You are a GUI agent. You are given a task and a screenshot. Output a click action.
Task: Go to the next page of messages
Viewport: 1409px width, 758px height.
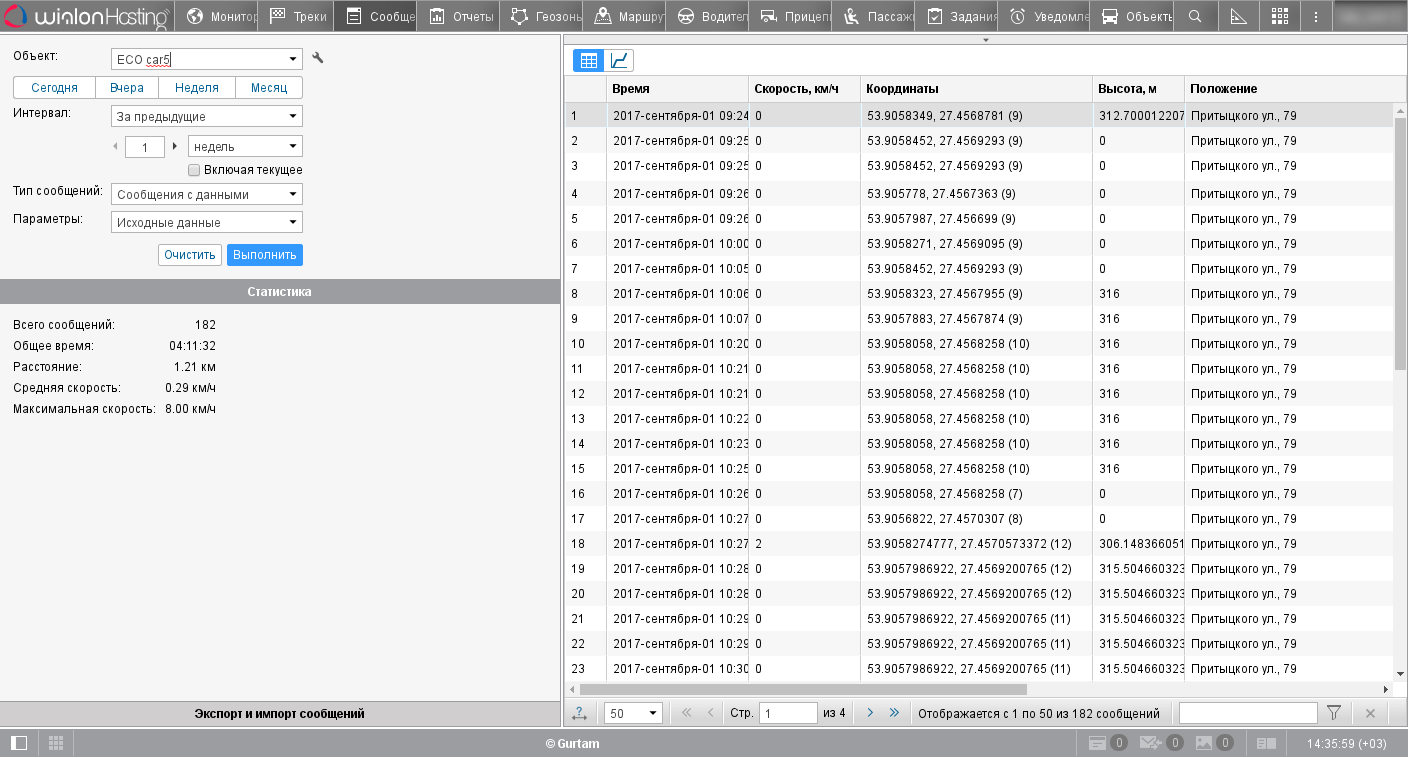870,713
